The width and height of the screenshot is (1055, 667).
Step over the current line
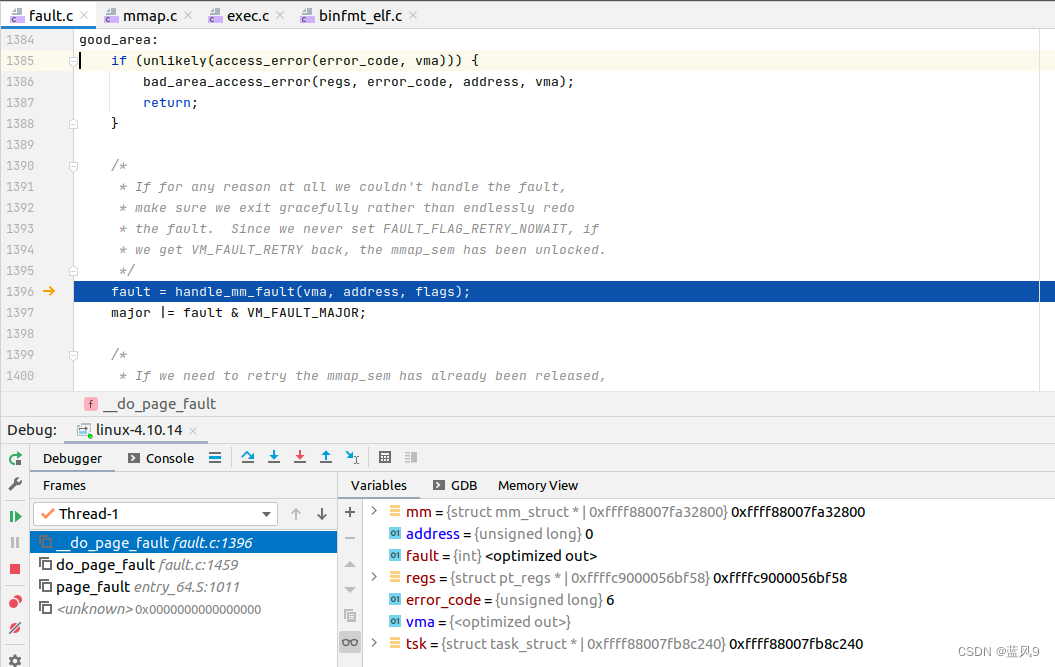(248, 458)
